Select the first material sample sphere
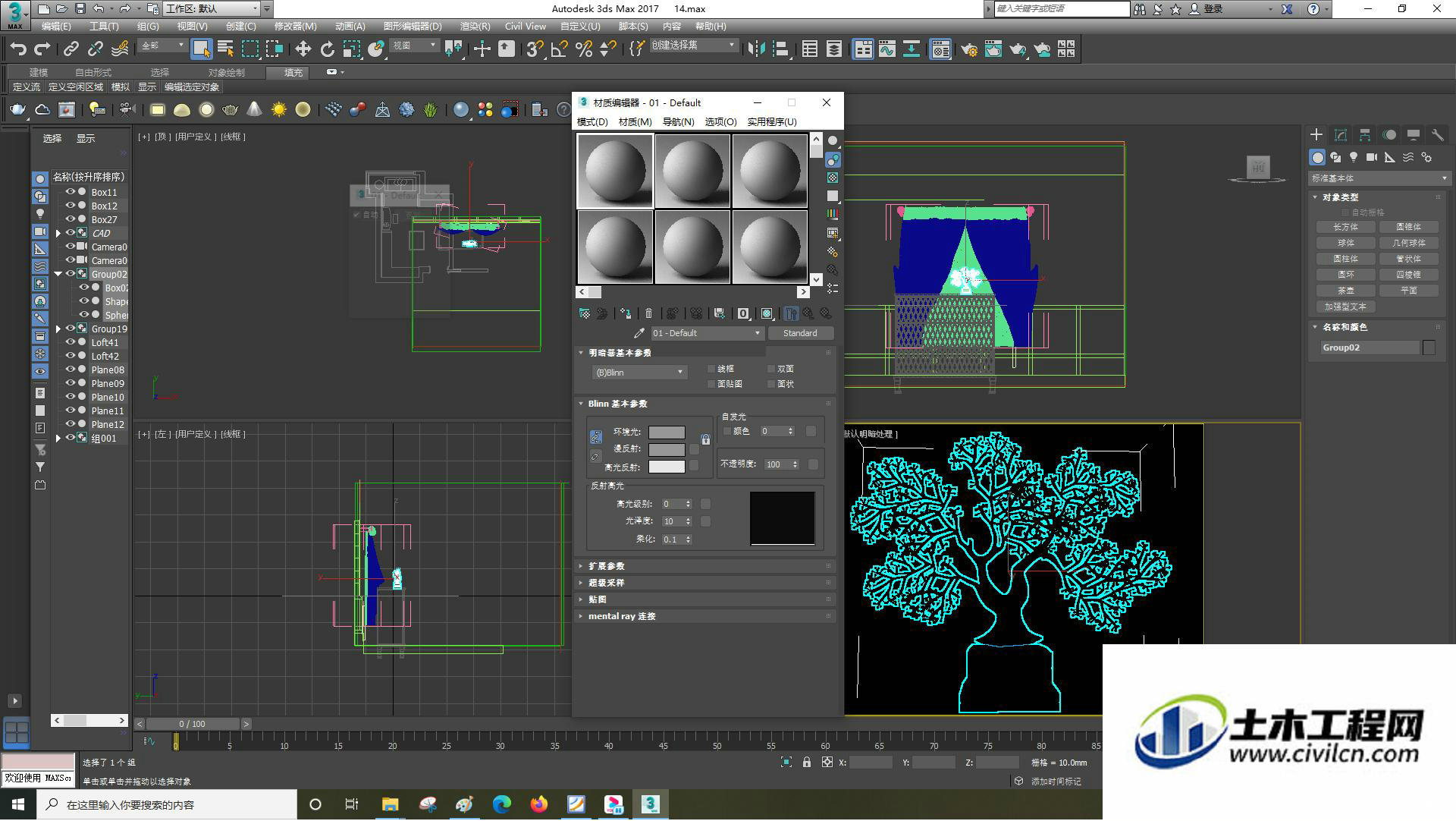This screenshot has width=1456, height=821. coord(615,171)
